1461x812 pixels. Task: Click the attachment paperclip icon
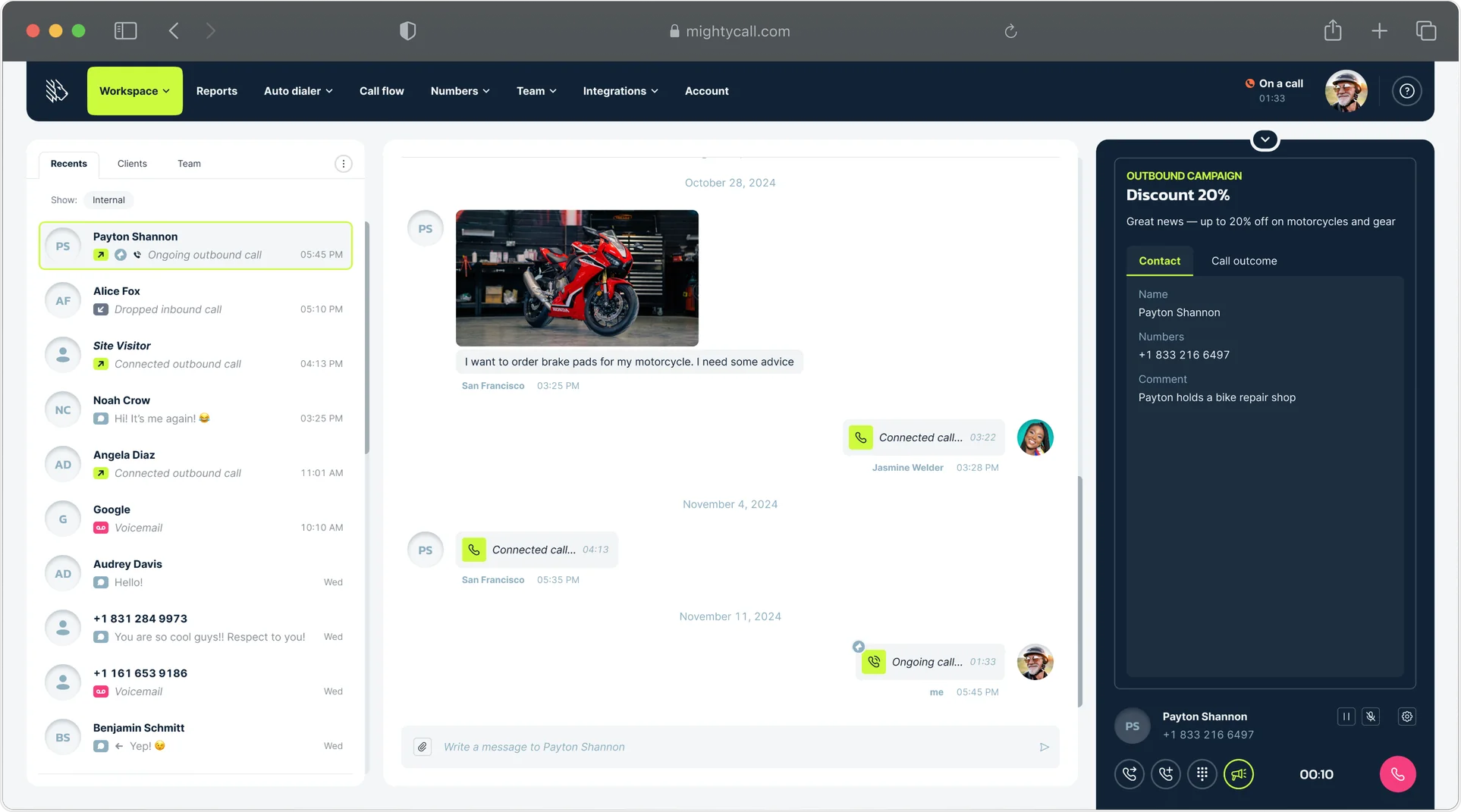coord(423,747)
